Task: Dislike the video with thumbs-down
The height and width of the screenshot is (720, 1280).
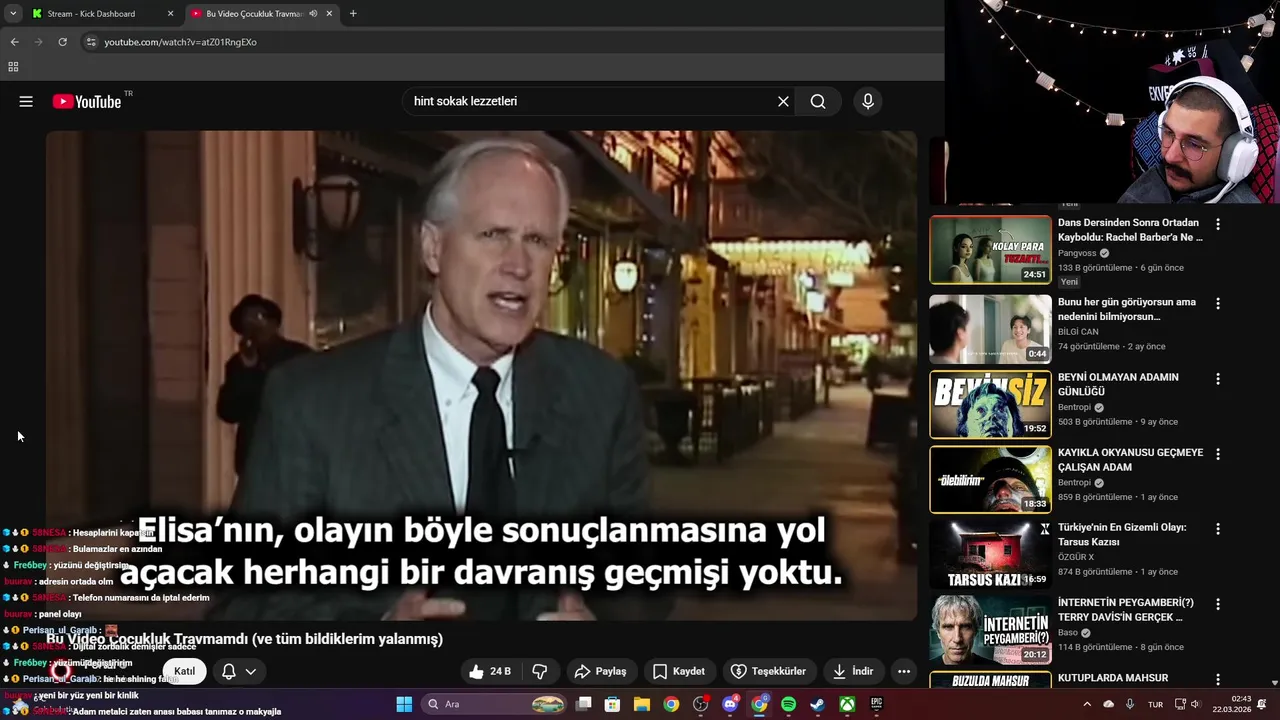Action: pos(539,671)
